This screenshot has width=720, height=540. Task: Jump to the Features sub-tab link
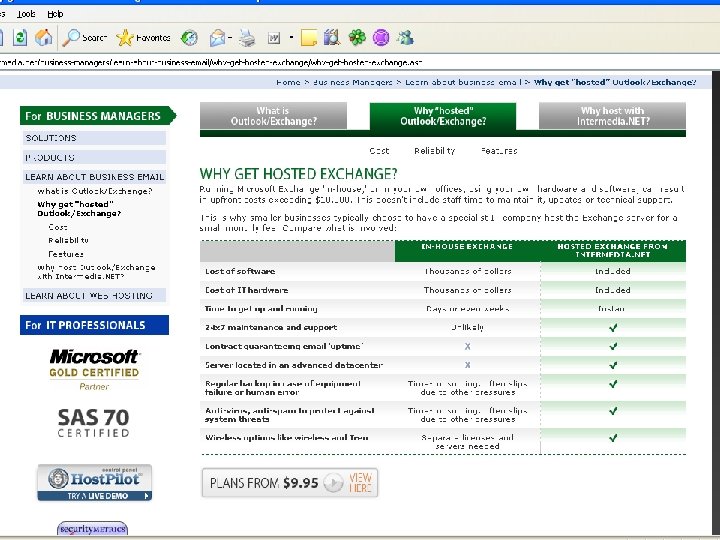pos(499,151)
